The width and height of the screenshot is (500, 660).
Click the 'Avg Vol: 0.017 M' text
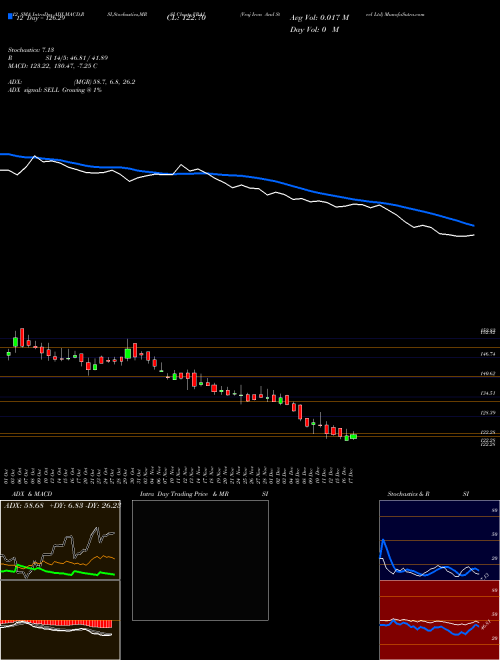click(319, 18)
